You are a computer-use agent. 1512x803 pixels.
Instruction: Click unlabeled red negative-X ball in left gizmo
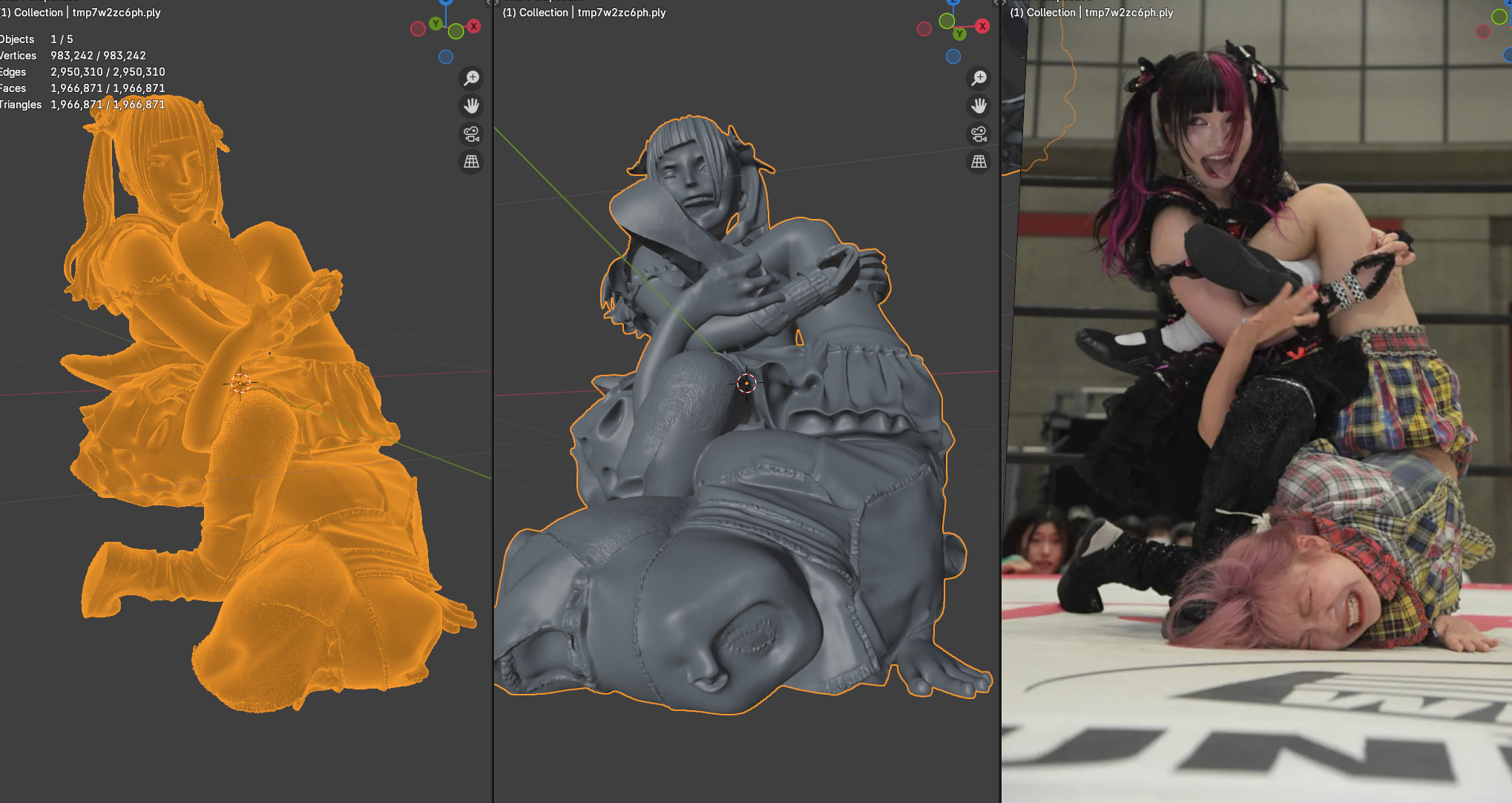(418, 28)
